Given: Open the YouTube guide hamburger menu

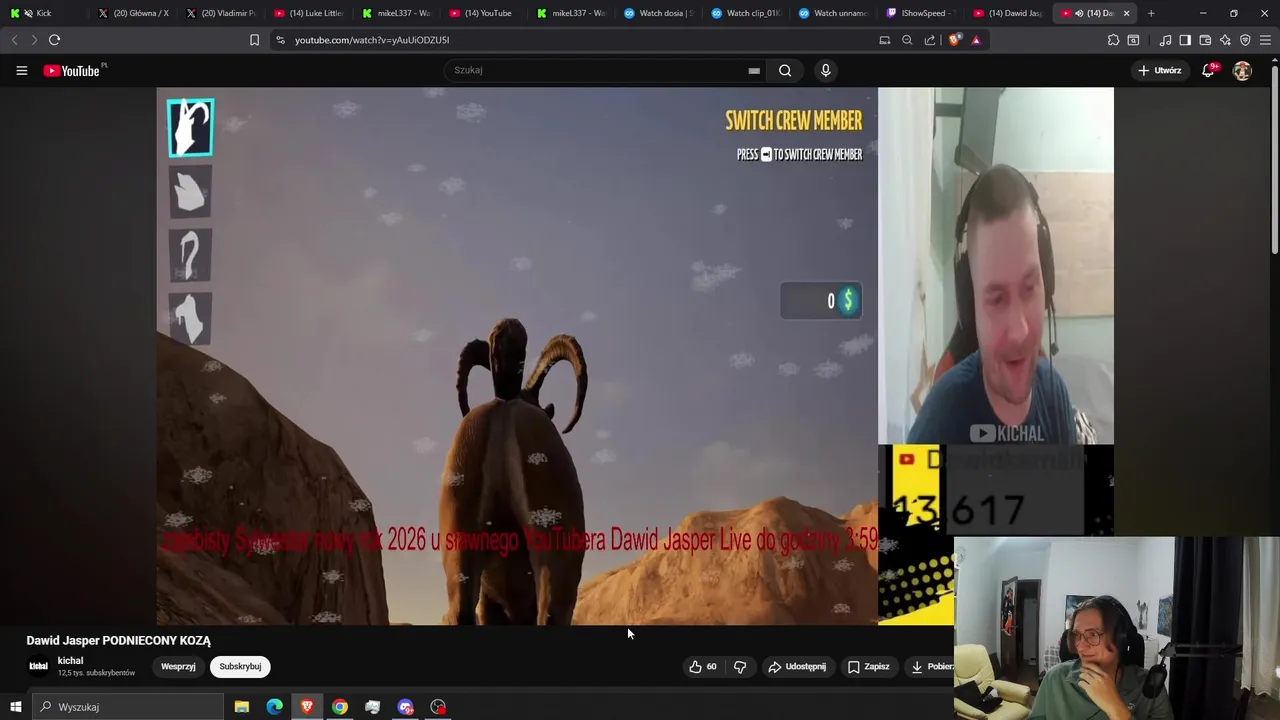Looking at the screenshot, I should [21, 70].
